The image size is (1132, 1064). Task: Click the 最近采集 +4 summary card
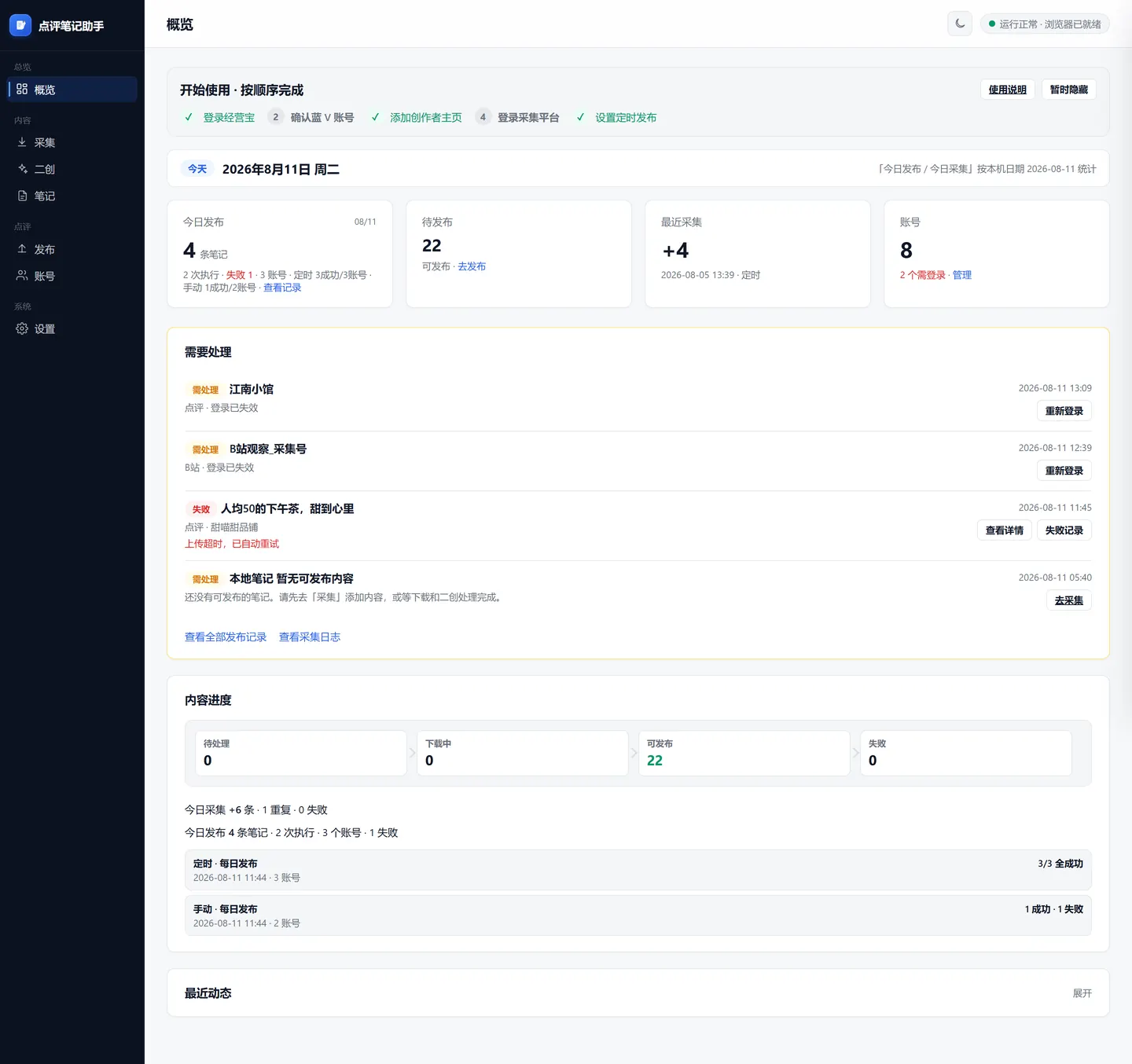point(758,254)
